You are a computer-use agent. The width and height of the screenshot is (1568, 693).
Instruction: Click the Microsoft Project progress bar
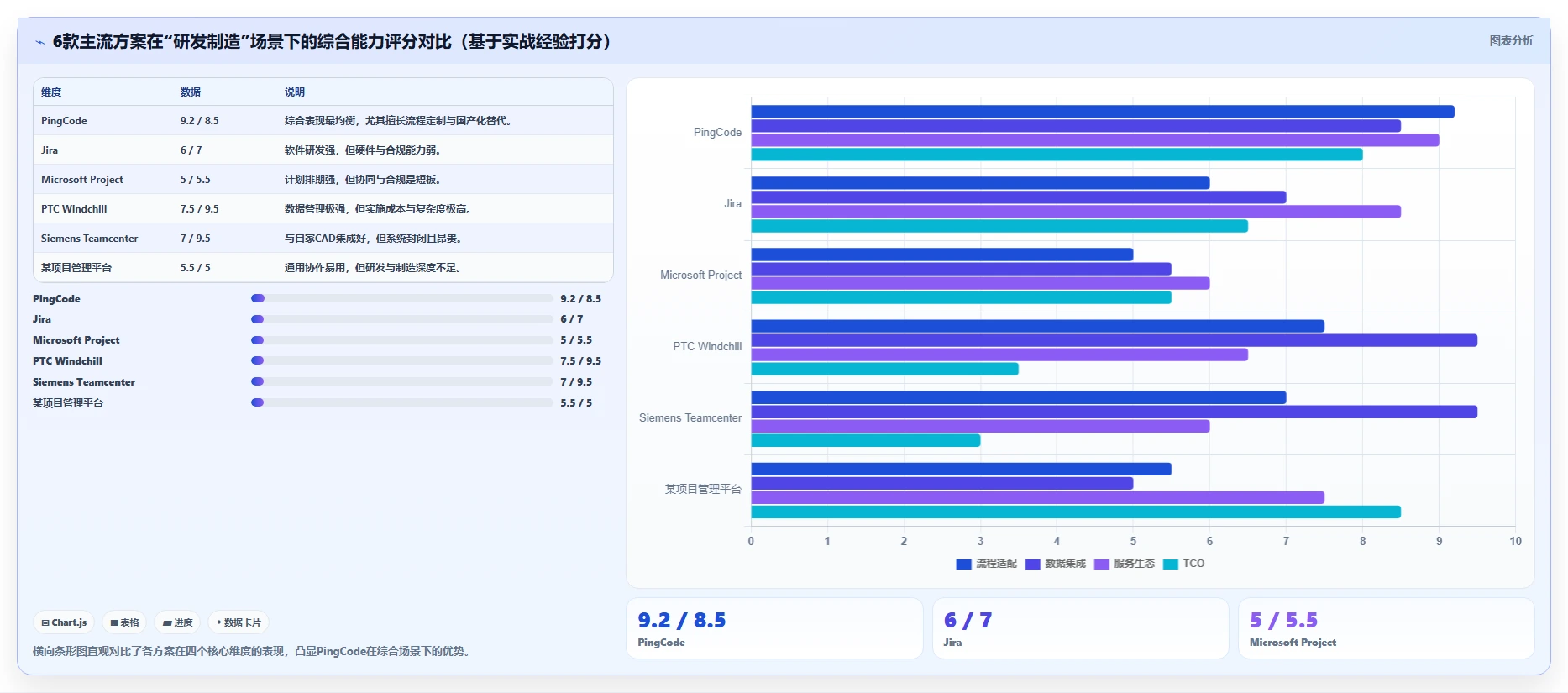[401, 340]
